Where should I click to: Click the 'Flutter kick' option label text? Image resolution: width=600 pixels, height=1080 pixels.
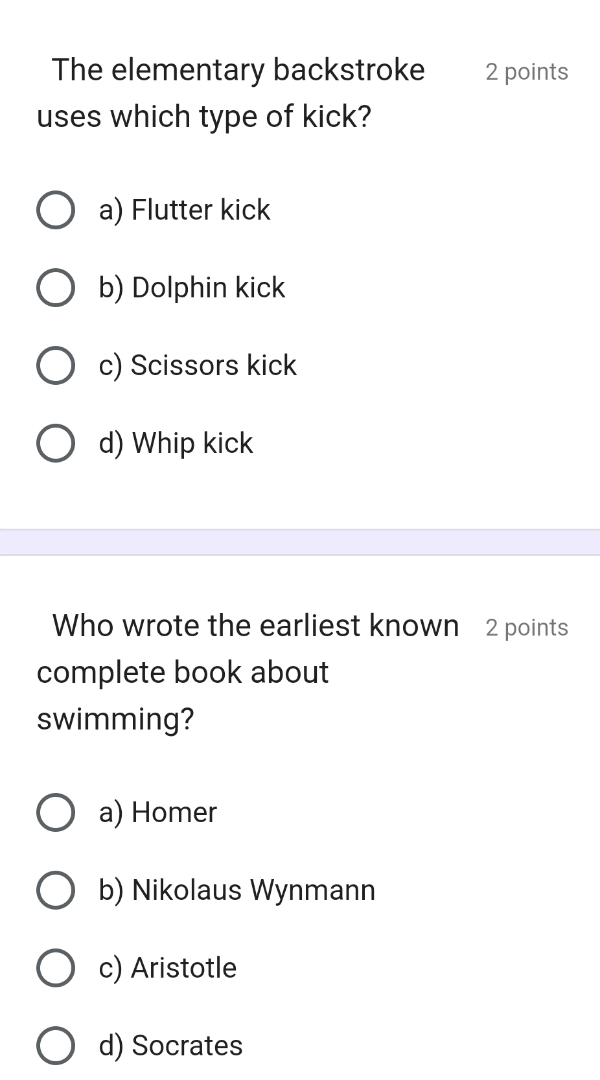click(x=185, y=211)
